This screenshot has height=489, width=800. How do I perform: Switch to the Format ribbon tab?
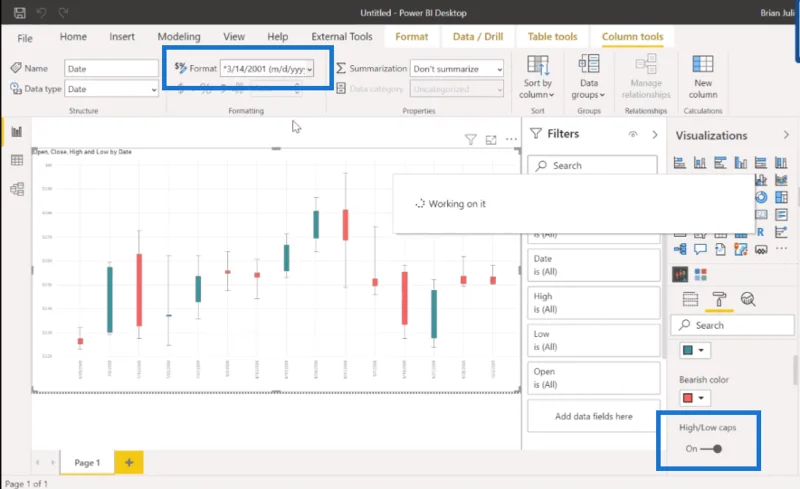412,37
